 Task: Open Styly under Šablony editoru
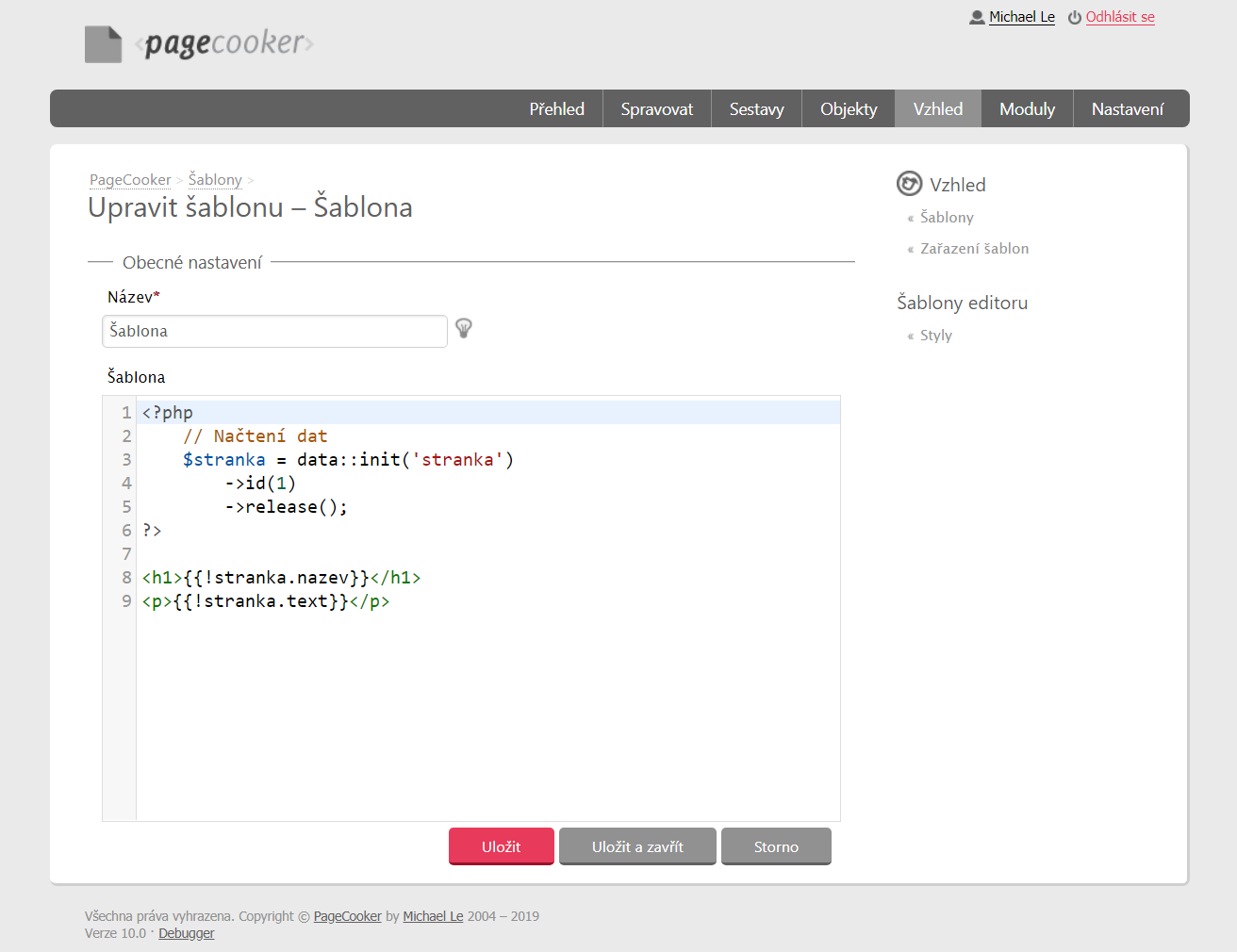(936, 336)
